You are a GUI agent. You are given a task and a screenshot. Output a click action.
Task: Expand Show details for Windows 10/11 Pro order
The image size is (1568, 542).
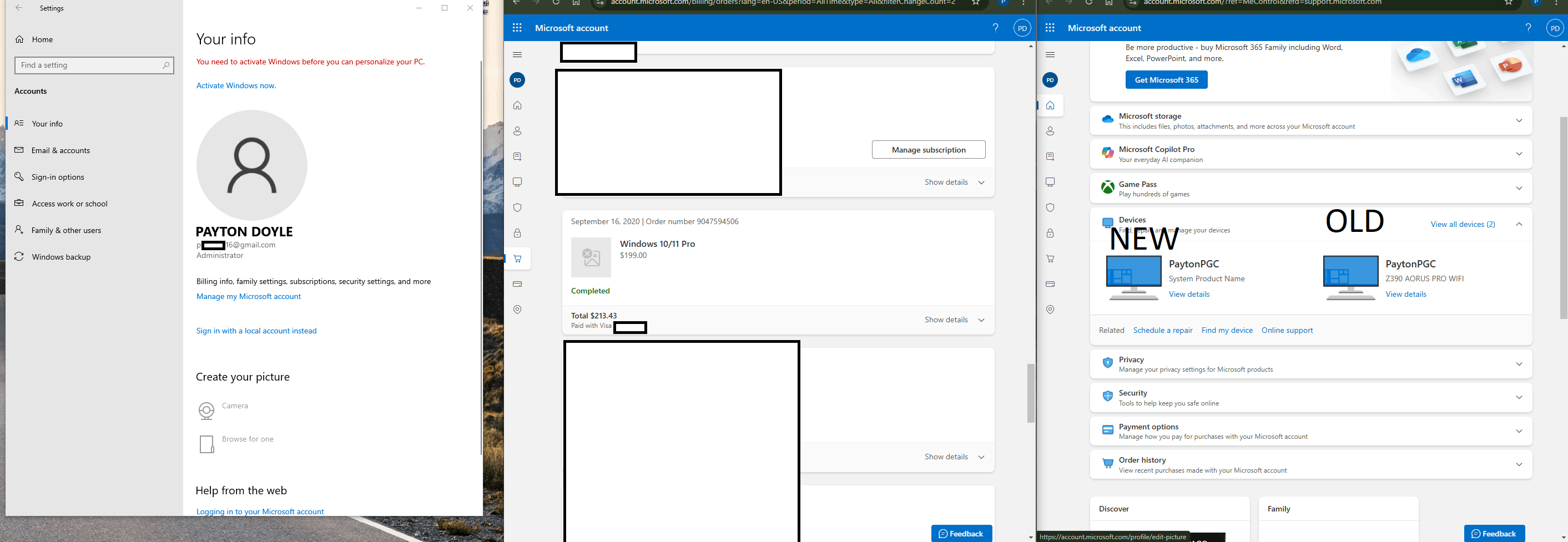pyautogui.click(x=954, y=320)
